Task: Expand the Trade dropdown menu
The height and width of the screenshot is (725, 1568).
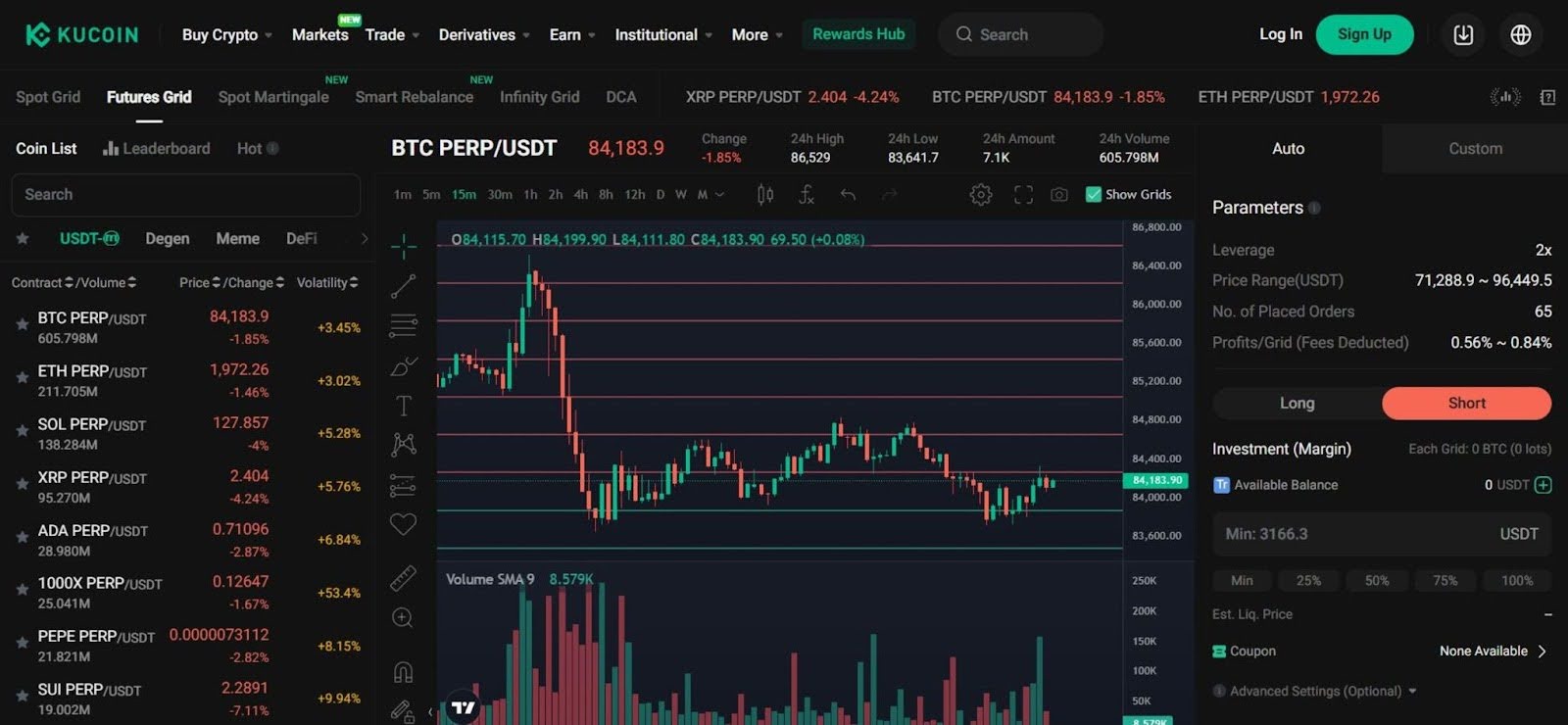Action: click(392, 35)
